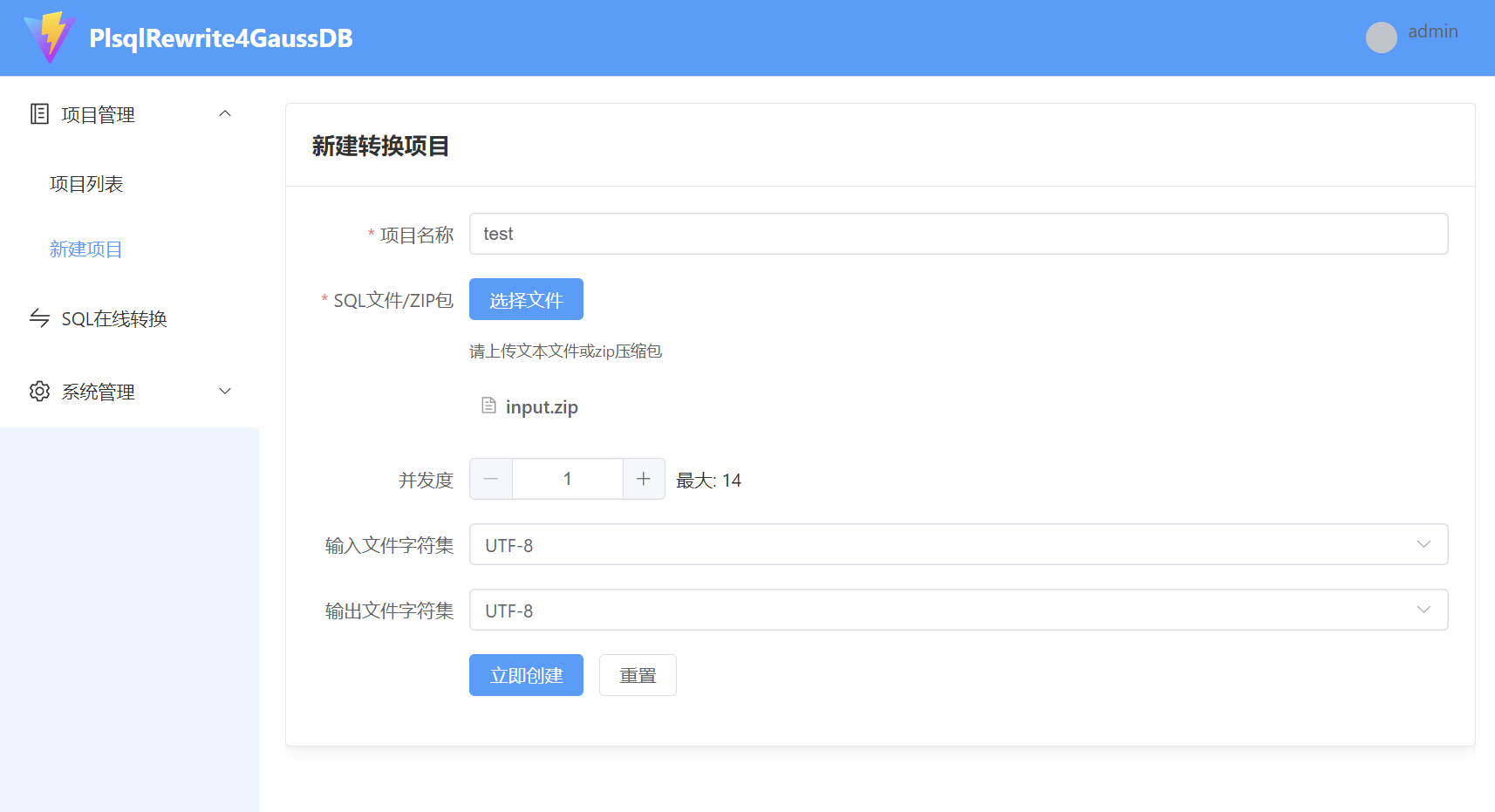Image resolution: width=1495 pixels, height=812 pixels.
Task: Expand the 系统管理 menu chevron
Action: click(225, 391)
